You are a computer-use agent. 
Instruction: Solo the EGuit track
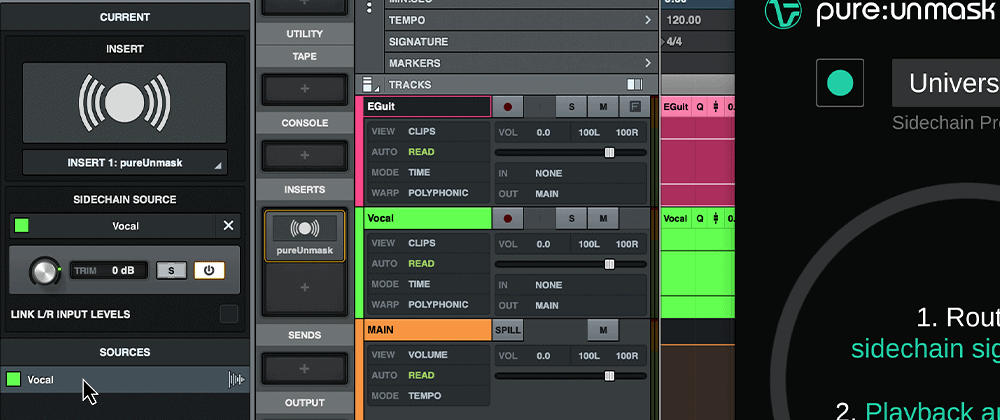point(571,106)
